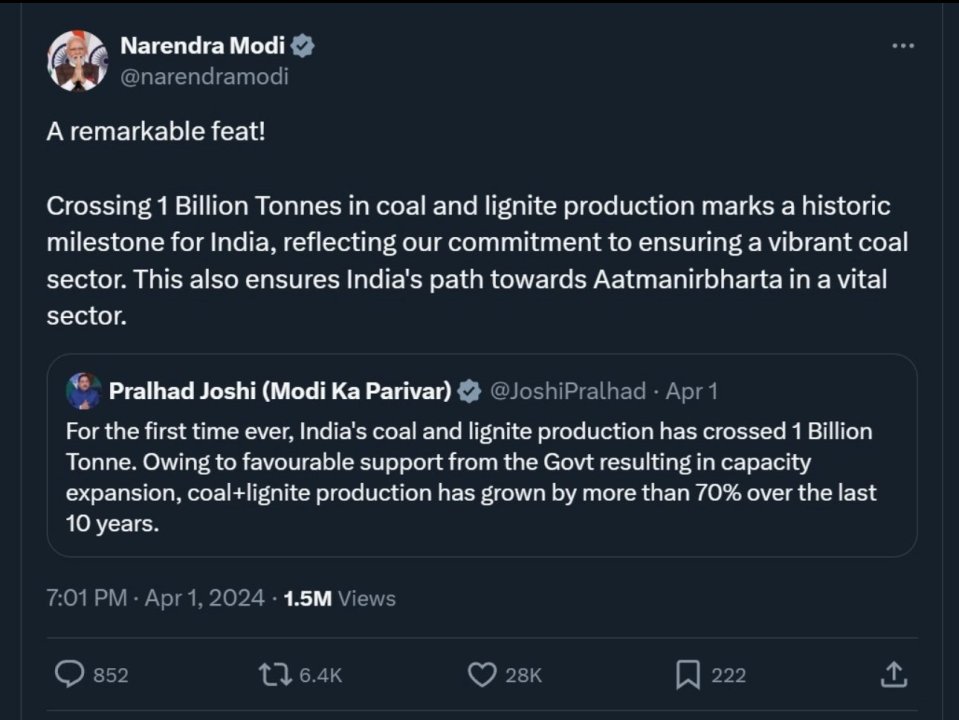Like the tweet with heart icon

483,675
